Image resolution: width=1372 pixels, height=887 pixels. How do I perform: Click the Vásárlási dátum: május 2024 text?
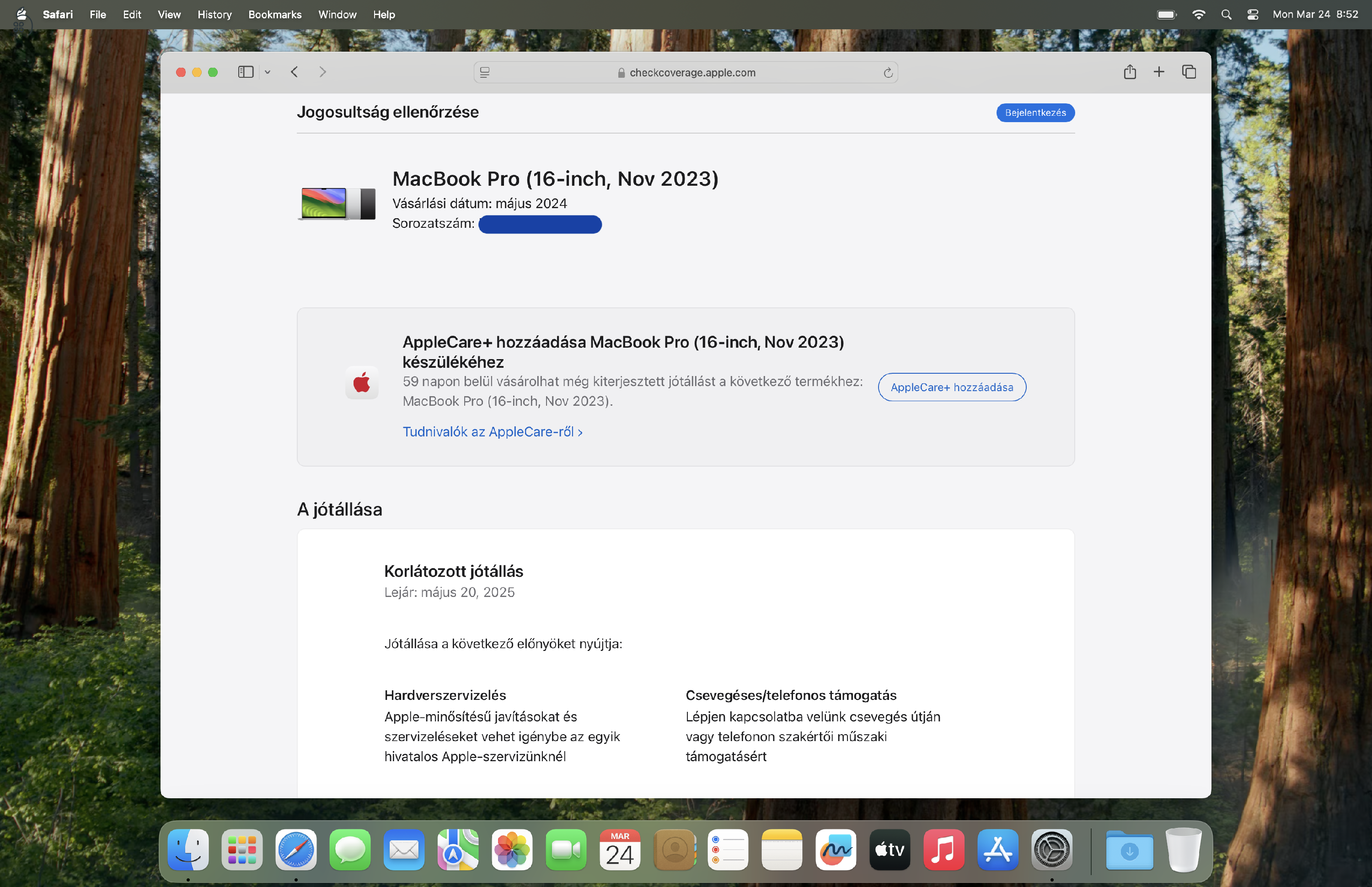click(480, 203)
